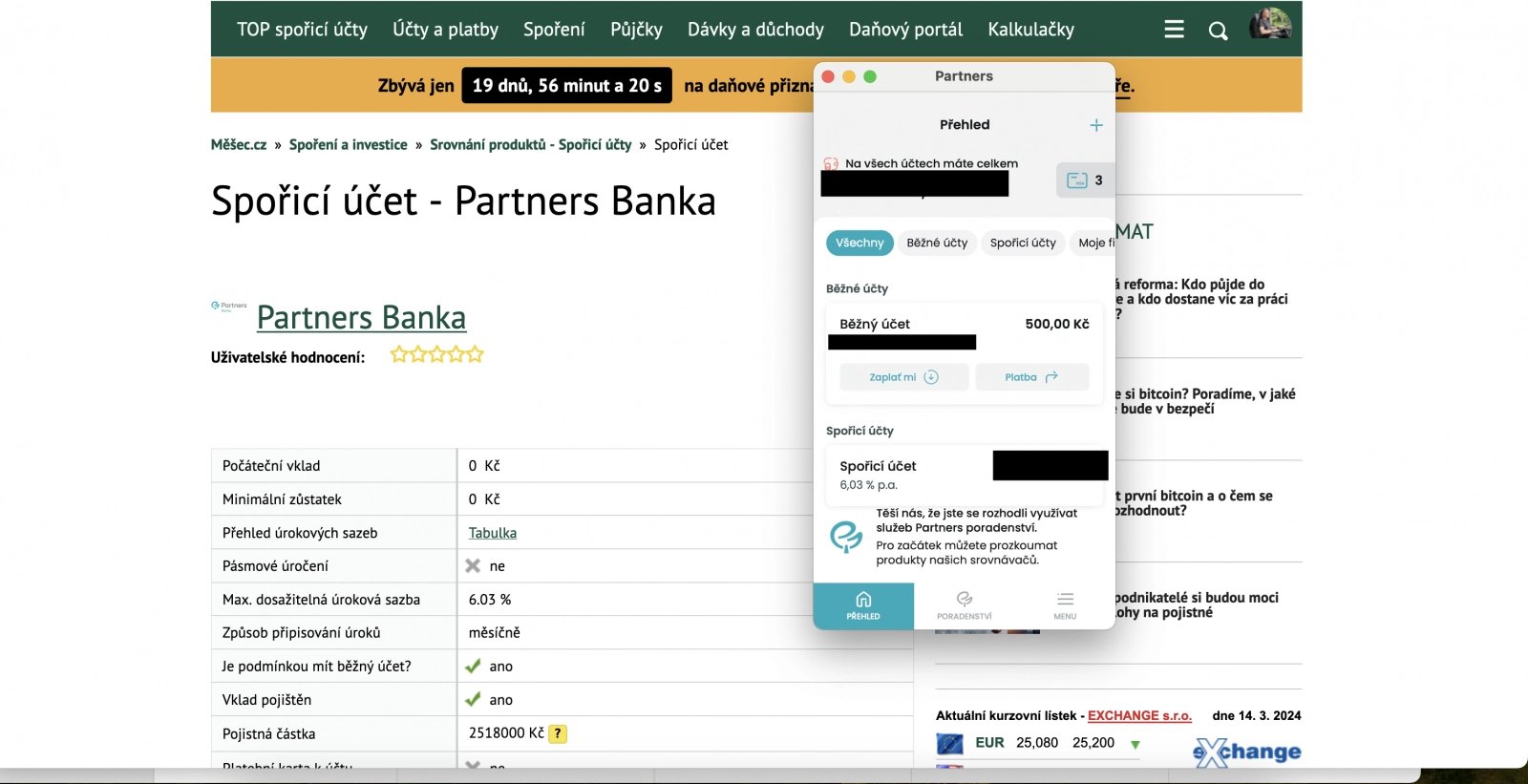This screenshot has width=1528, height=784.
Task: Open the user avatar in site header
Action: 1270,24
